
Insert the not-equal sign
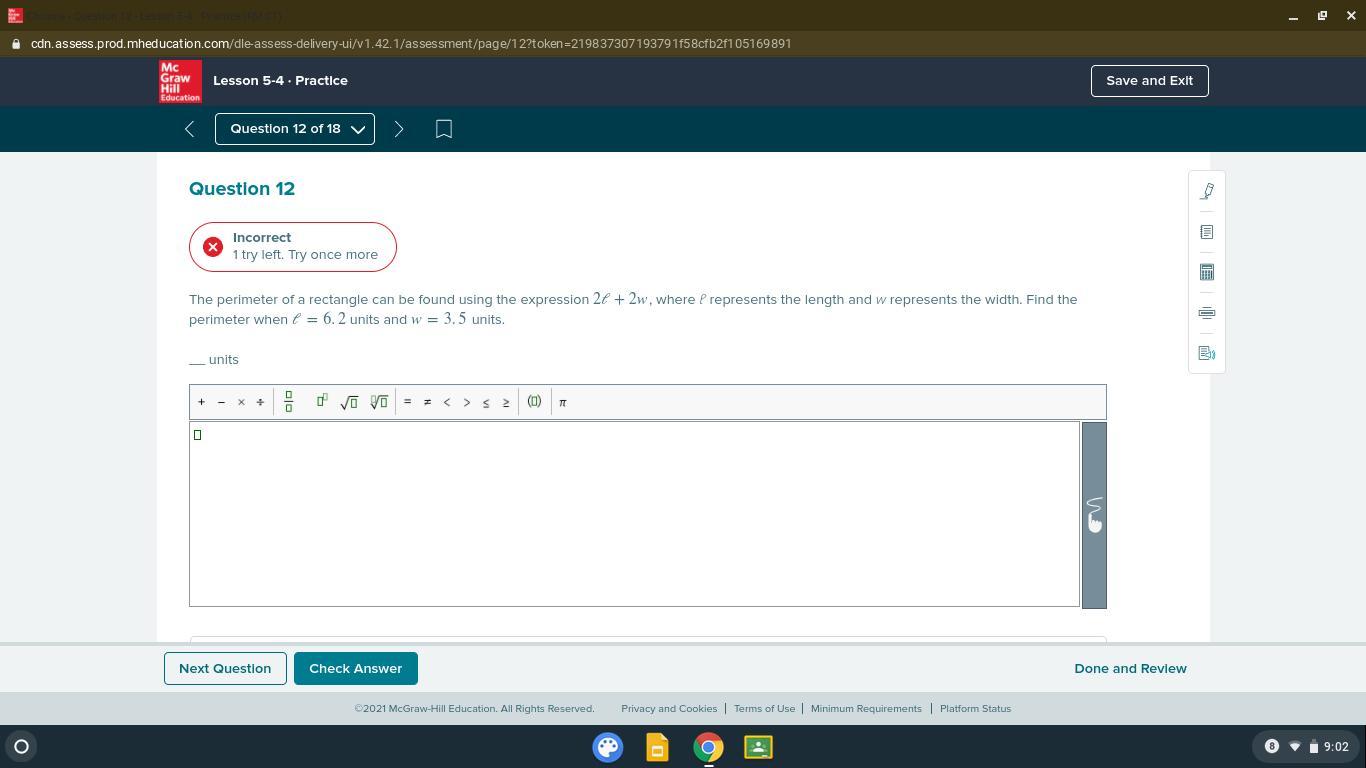point(427,402)
